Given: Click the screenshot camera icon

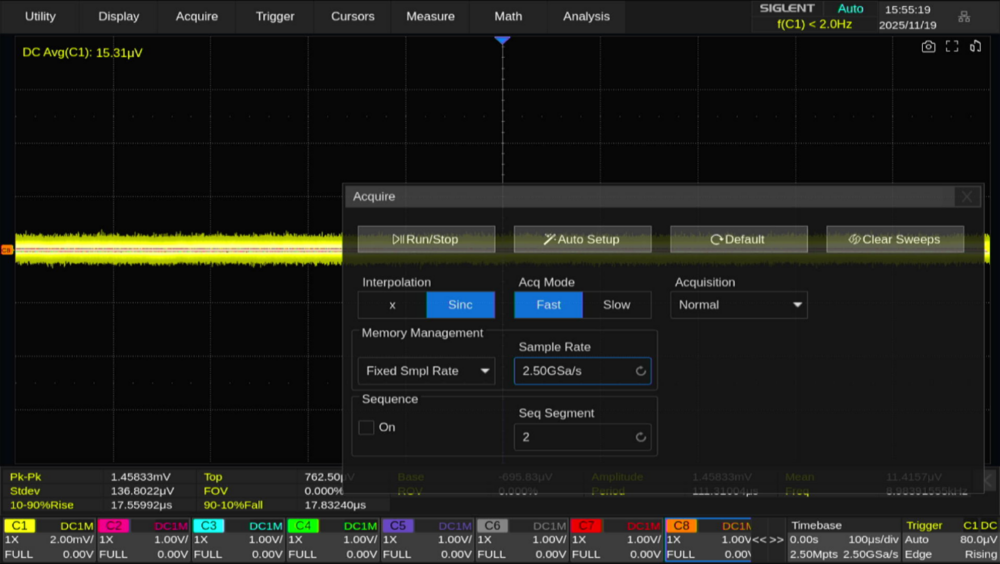Looking at the screenshot, I should point(928,46).
